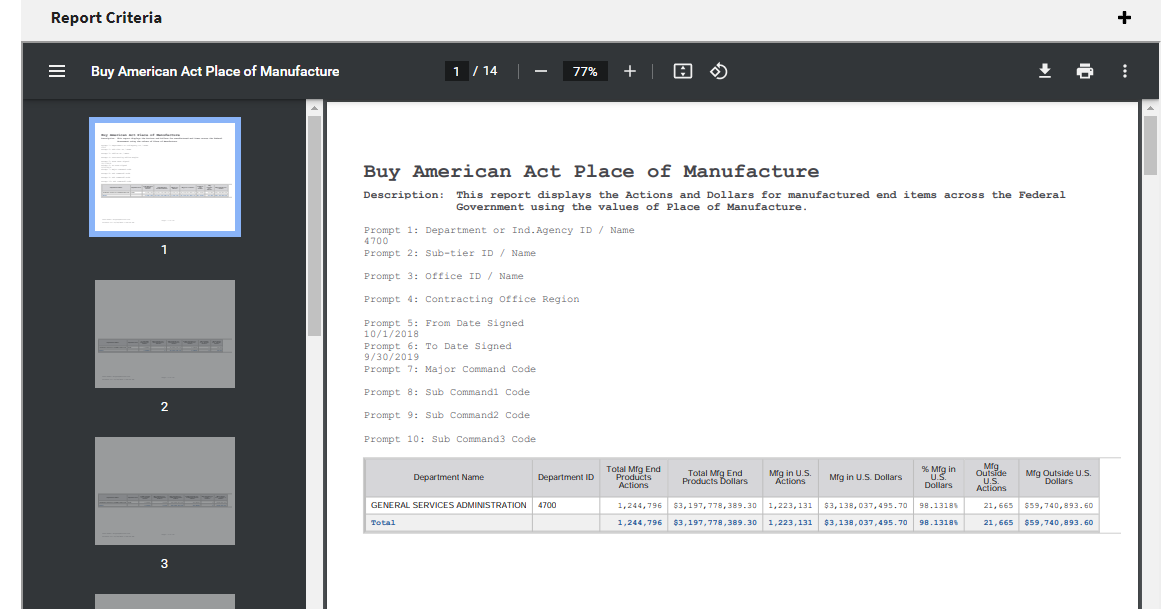Click 'Prompt 5: From Date Signed'
Screen dimensions: 1163x609
click(x=444, y=323)
